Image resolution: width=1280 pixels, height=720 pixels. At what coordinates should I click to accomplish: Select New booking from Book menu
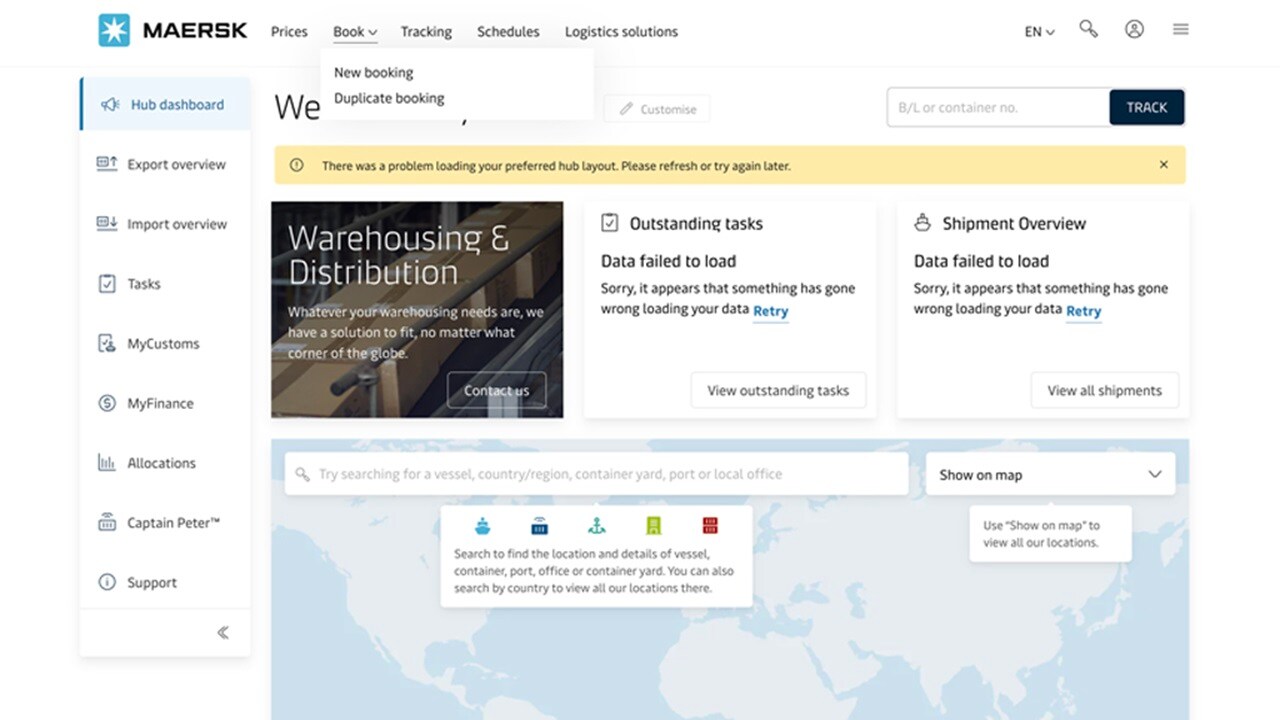[373, 72]
